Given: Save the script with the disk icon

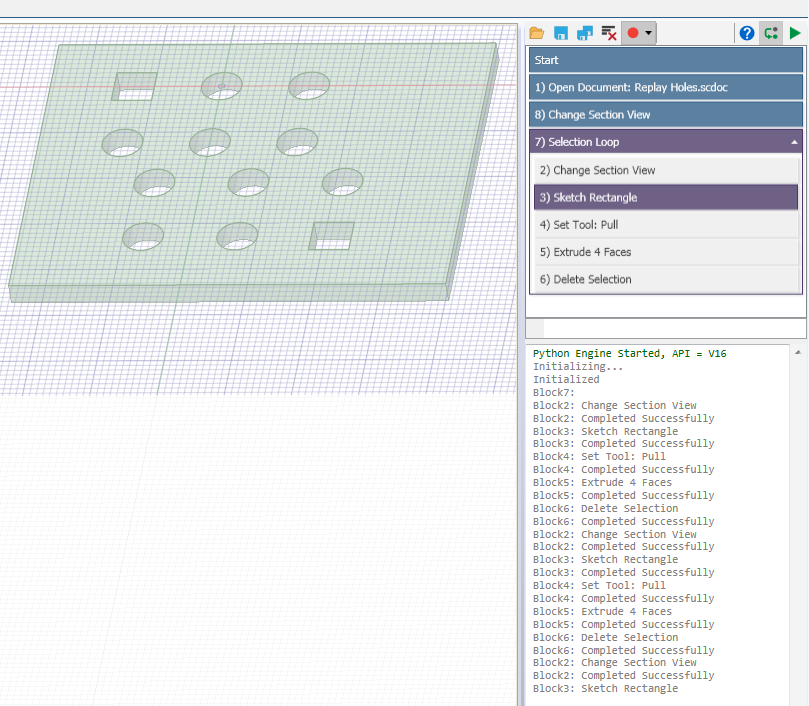Looking at the screenshot, I should click(x=561, y=34).
